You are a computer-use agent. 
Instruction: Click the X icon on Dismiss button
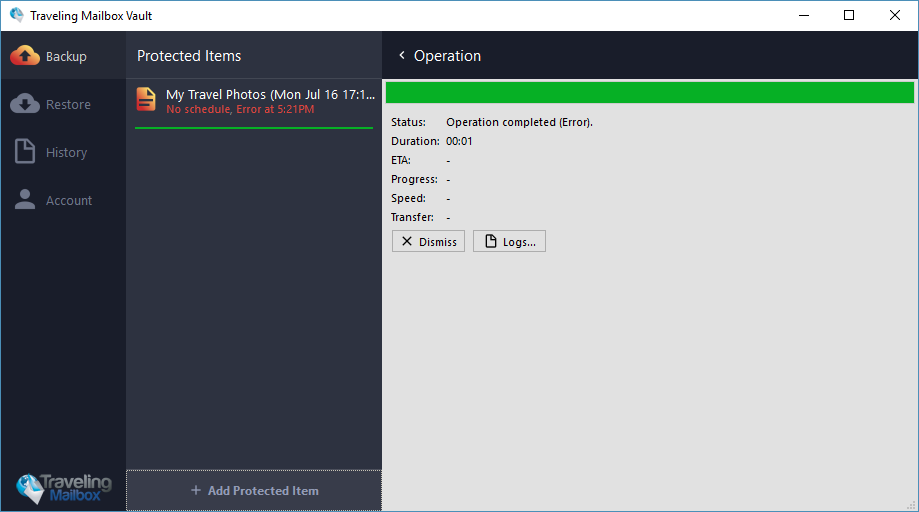click(406, 242)
